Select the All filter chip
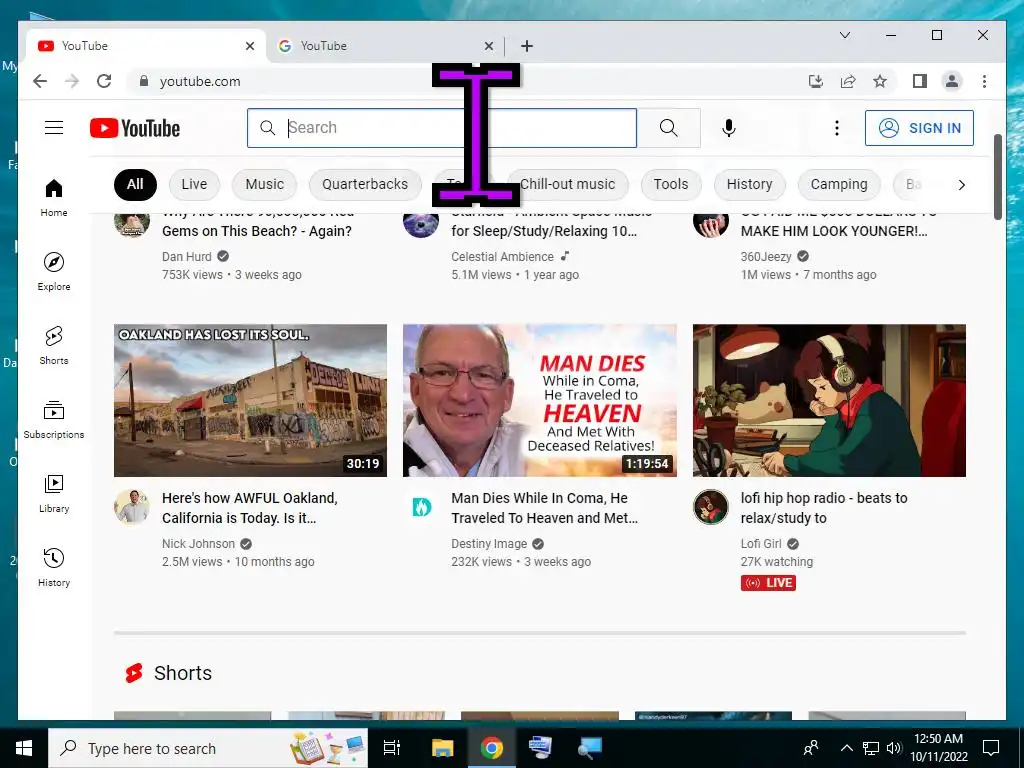Viewport: 1024px width, 768px height. click(x=135, y=184)
